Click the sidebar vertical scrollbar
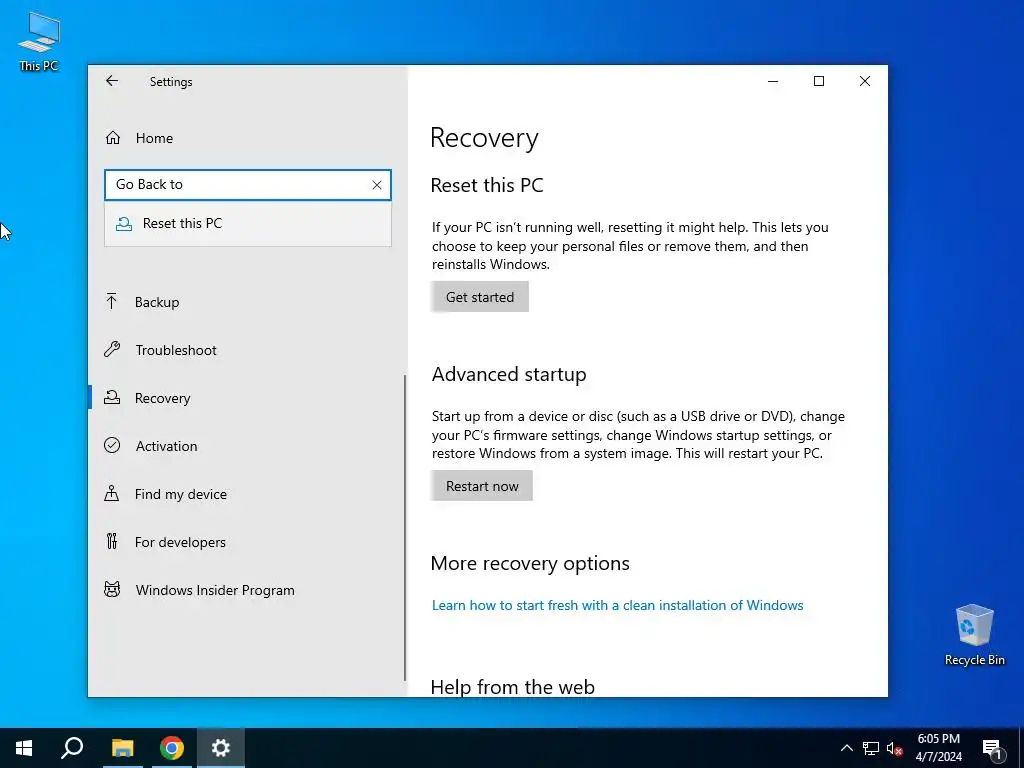The height and width of the screenshot is (768, 1024). click(405, 528)
